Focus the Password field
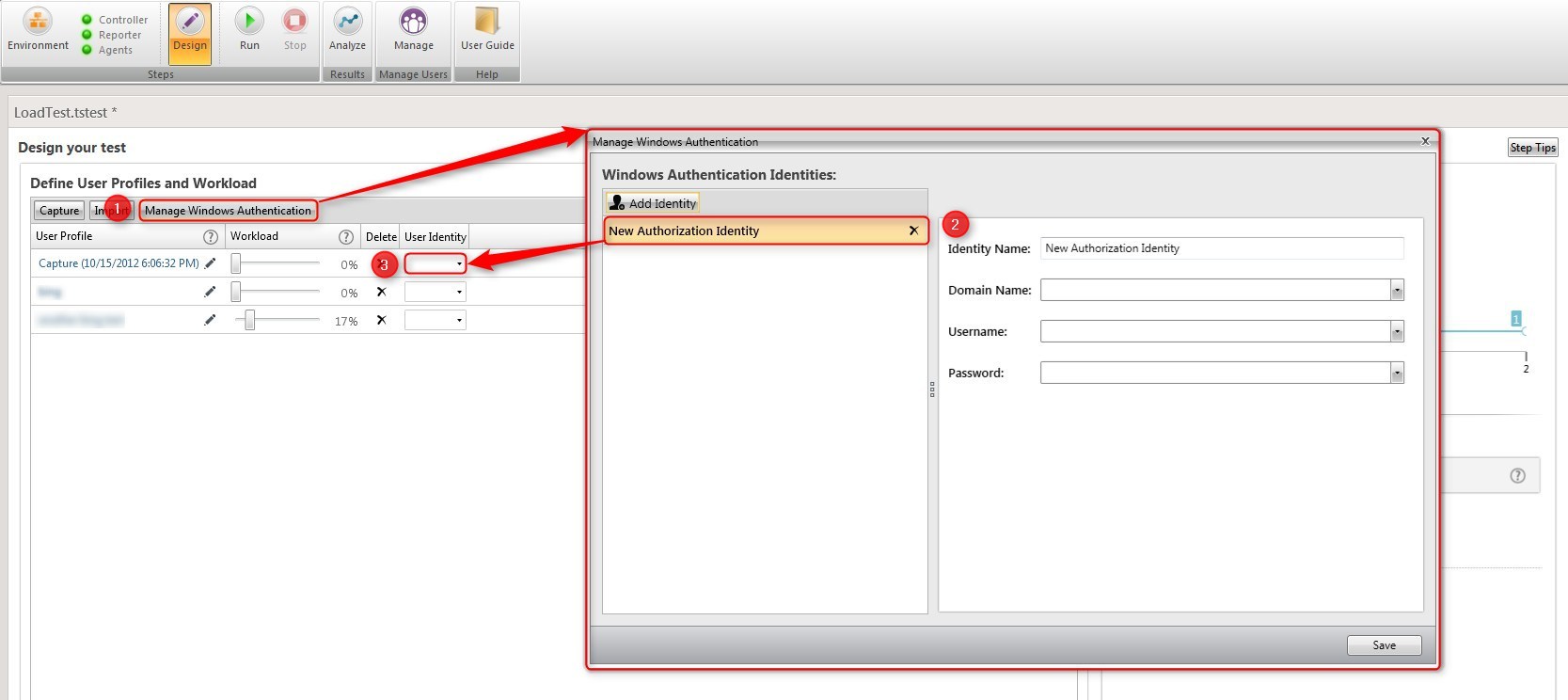This screenshot has height=700, width=1568. point(1215,374)
